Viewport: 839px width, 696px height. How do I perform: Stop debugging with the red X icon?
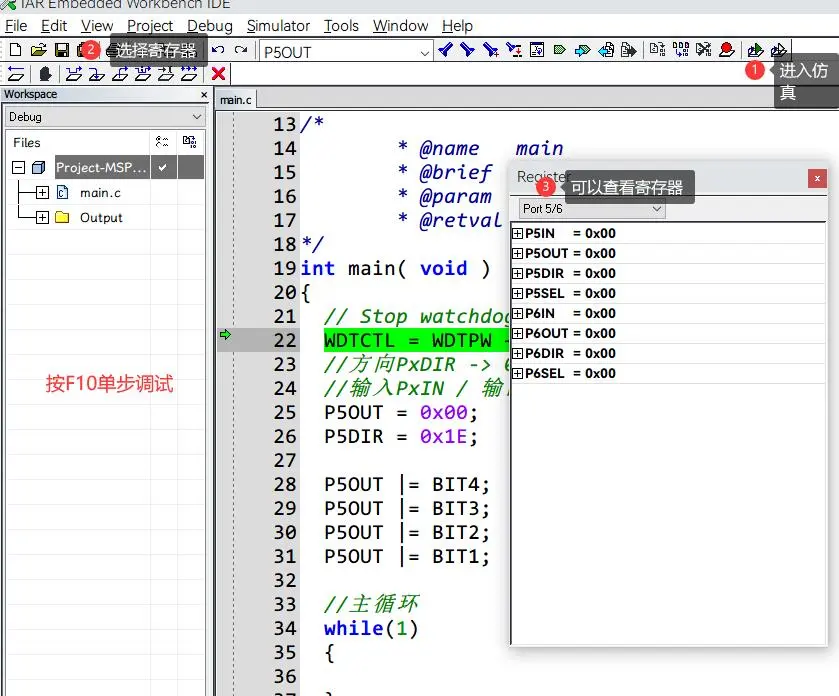tap(218, 73)
